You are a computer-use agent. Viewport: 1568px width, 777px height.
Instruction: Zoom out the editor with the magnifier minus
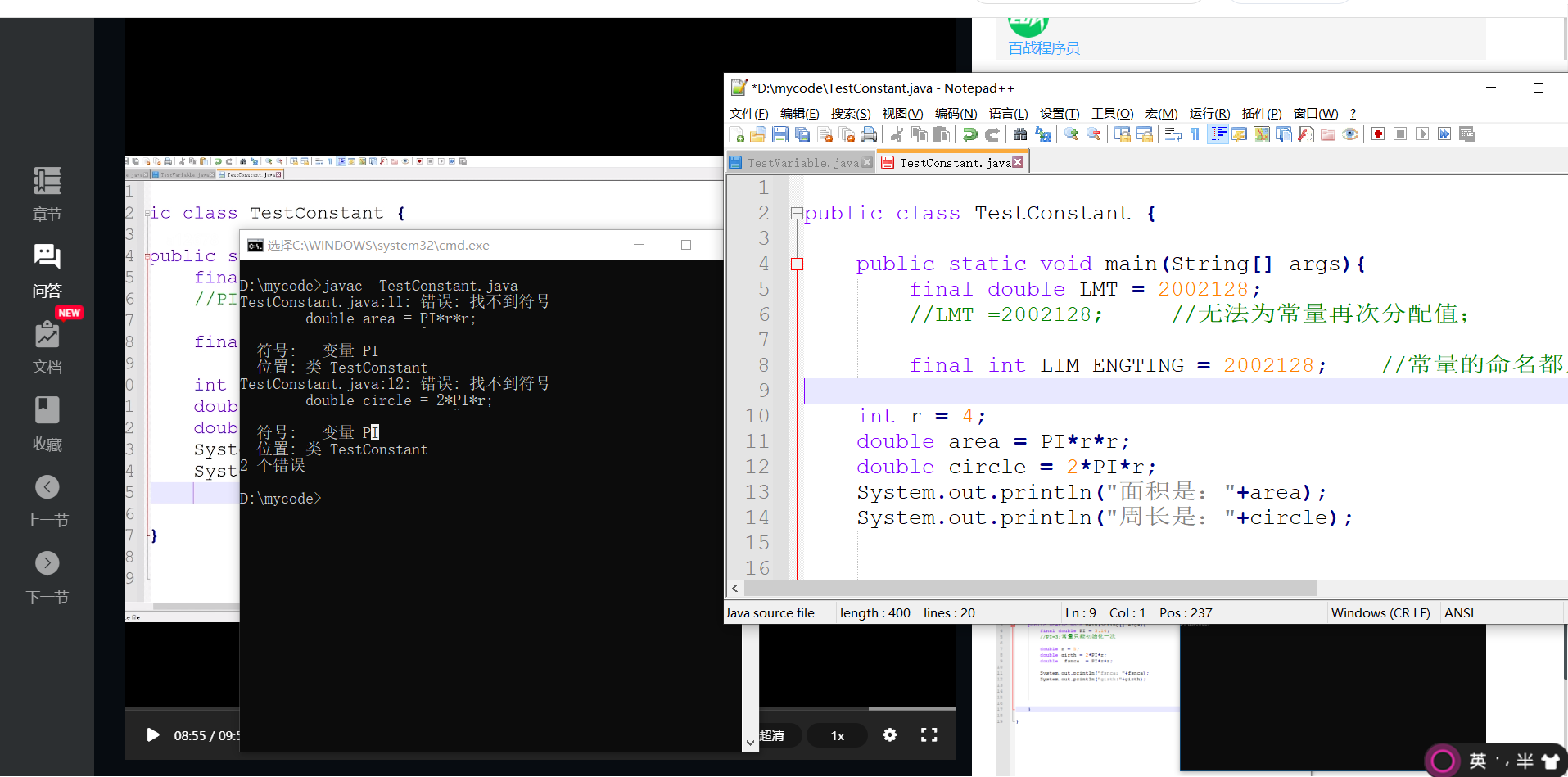coord(1093,134)
